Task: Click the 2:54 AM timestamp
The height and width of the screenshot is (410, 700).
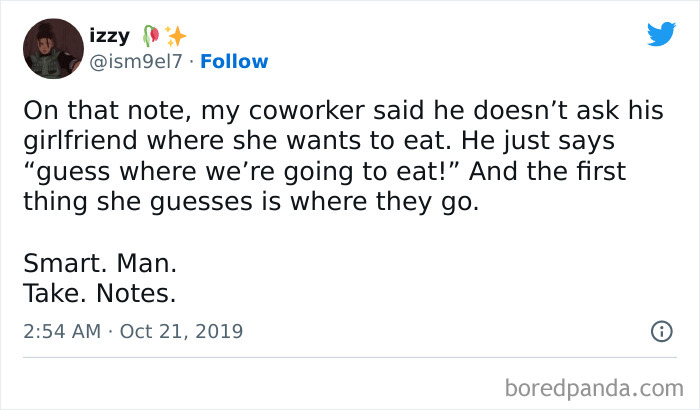Action: point(61,330)
